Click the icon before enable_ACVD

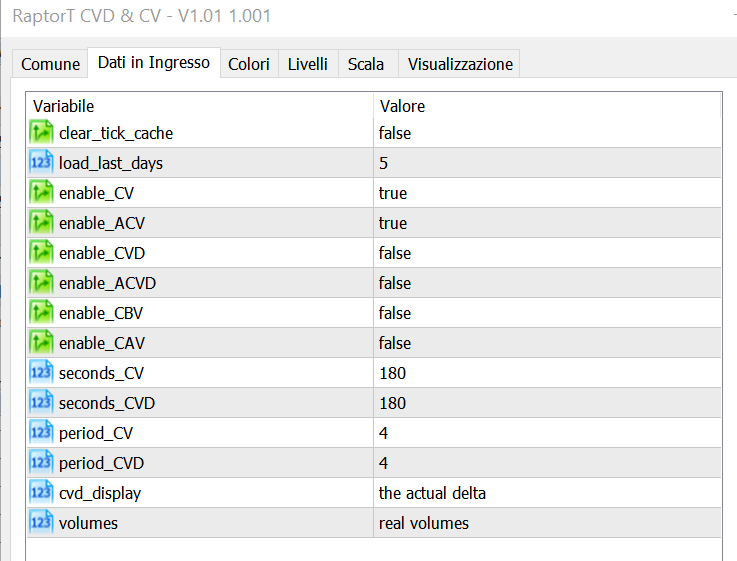tap(41, 283)
